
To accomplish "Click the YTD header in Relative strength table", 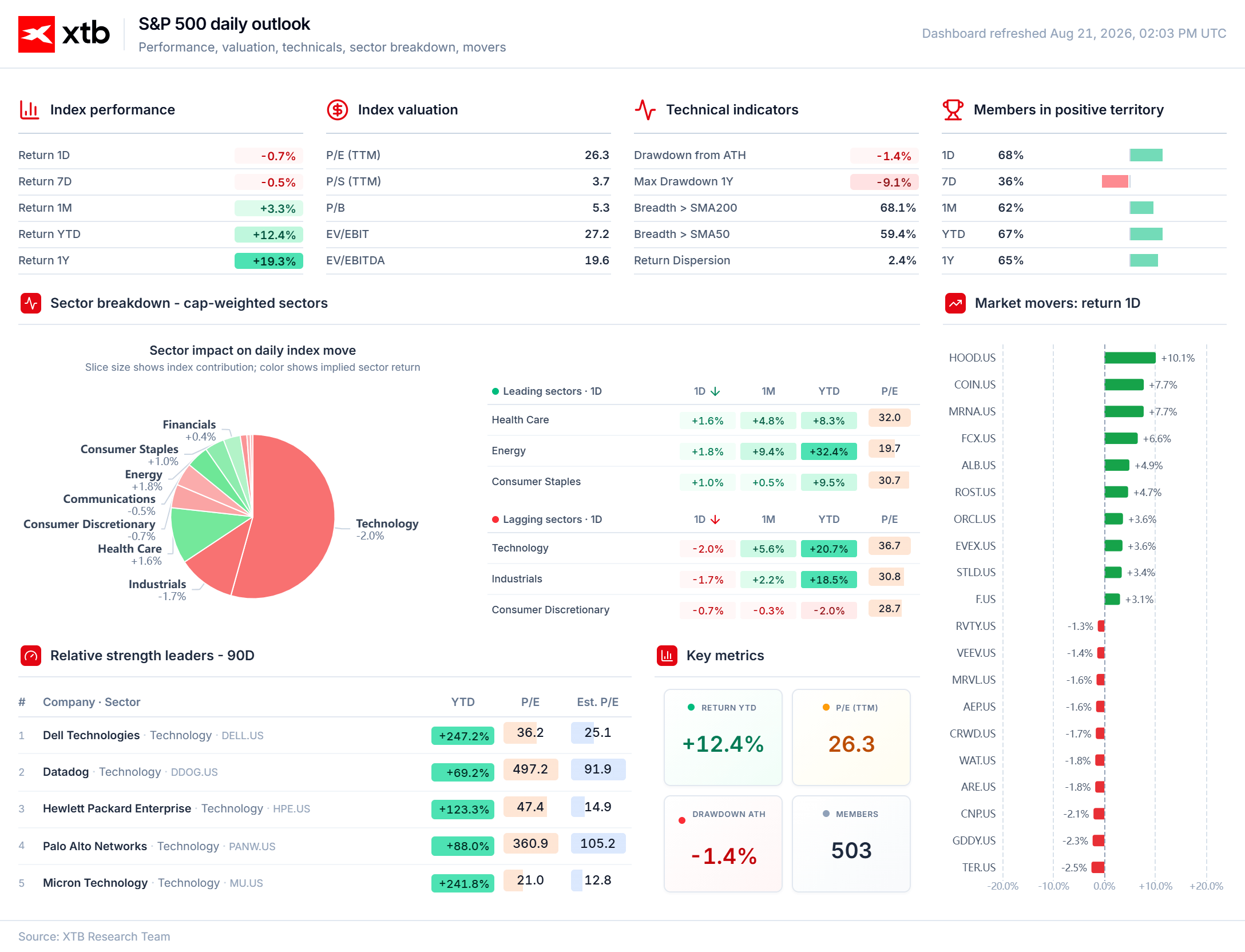I will tap(463, 702).
